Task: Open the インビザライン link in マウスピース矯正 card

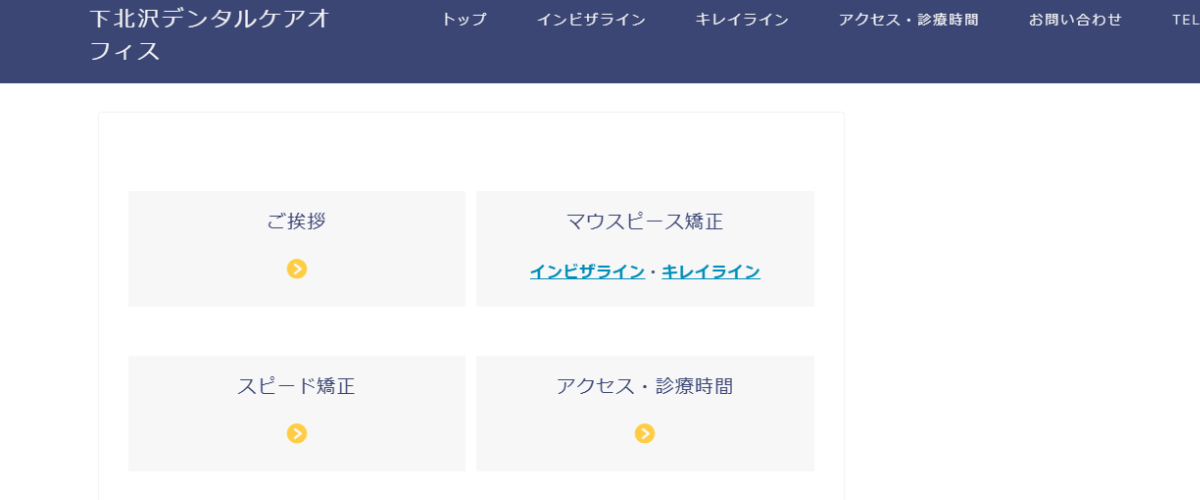Action: pos(587,271)
